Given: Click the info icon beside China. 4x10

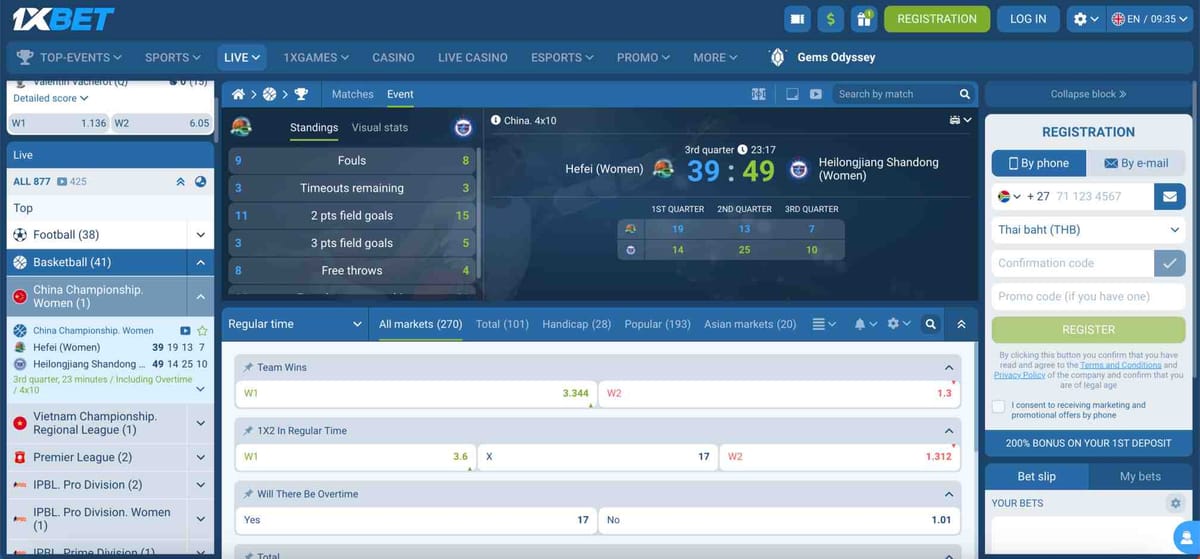Looking at the screenshot, I should click(x=496, y=120).
